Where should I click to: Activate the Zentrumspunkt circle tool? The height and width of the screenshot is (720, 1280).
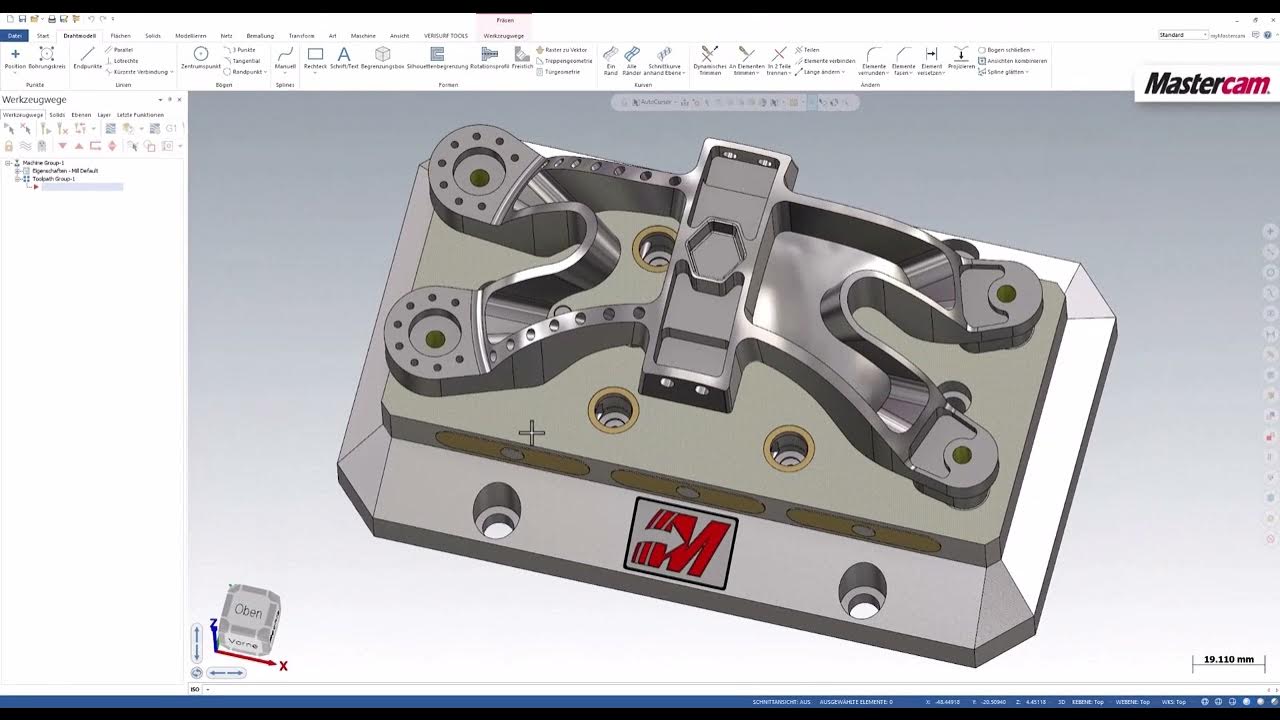click(200, 58)
